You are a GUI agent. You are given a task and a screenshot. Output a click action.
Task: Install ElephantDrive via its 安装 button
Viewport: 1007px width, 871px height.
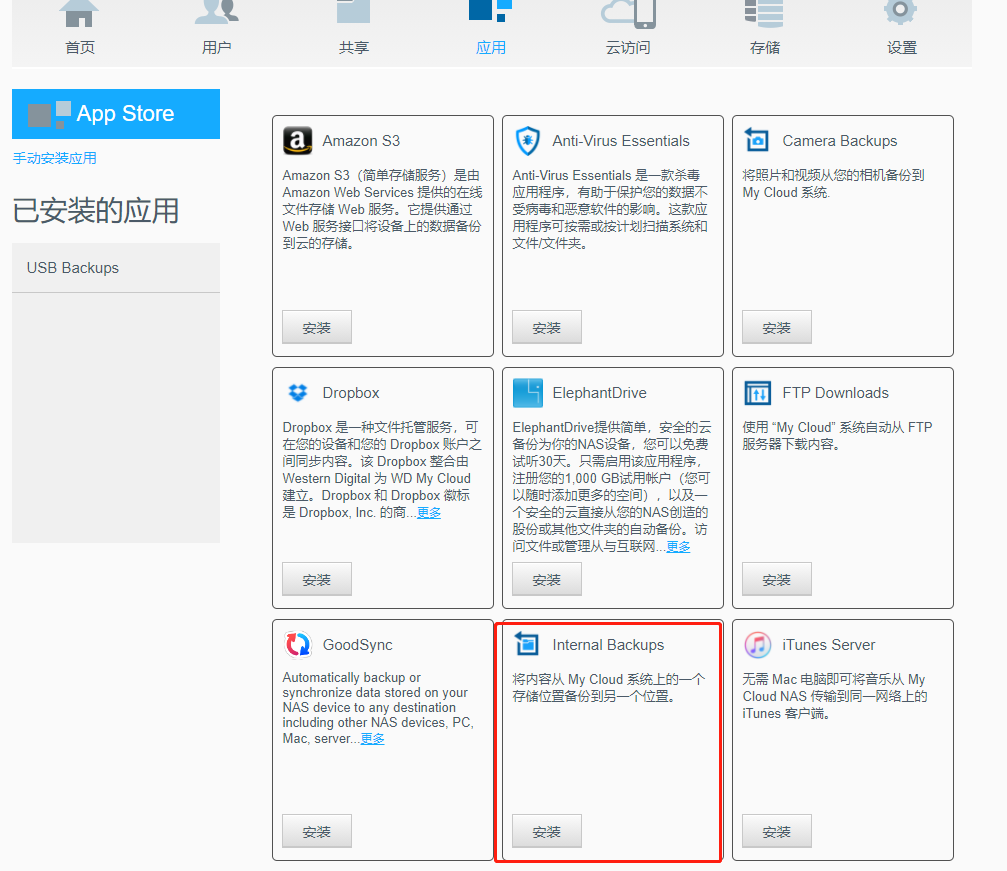point(547,579)
